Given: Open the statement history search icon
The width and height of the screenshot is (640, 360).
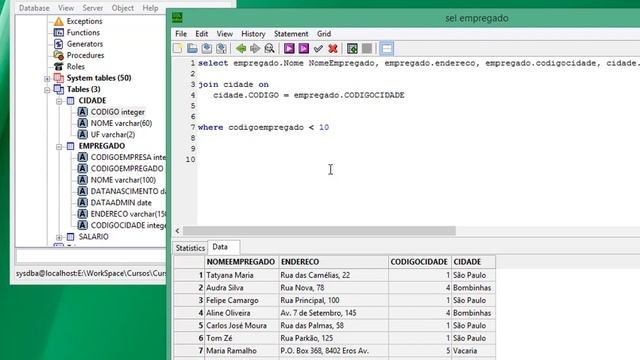Looking at the screenshot, I should [x=270, y=49].
